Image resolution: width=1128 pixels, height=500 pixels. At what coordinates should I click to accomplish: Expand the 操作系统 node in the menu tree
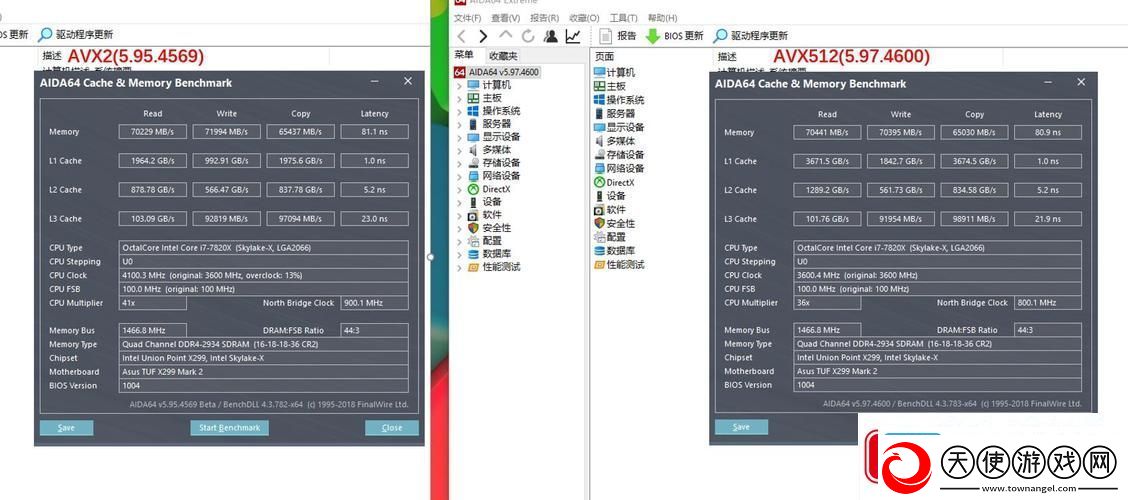(x=460, y=111)
